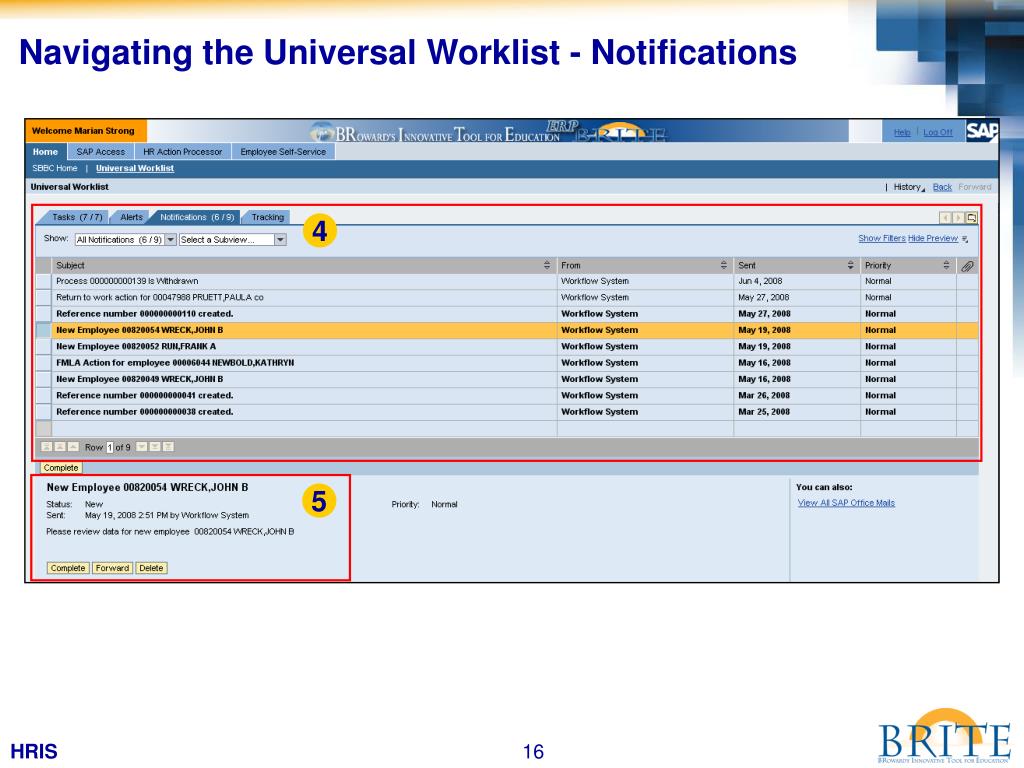Image resolution: width=1024 pixels, height=768 pixels.
Task: Sort the From column
Action: (724, 265)
